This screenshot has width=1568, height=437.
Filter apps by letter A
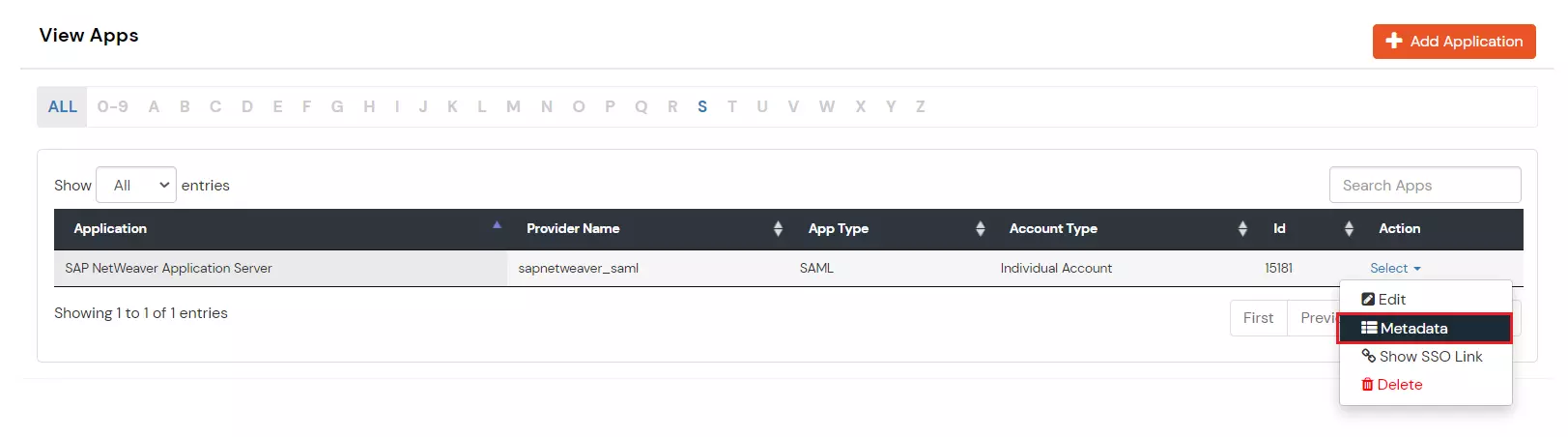(154, 106)
